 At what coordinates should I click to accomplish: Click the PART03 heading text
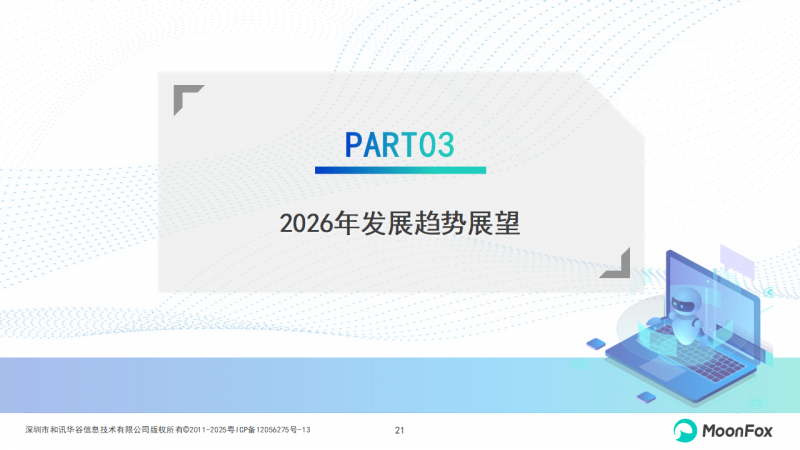[400, 145]
